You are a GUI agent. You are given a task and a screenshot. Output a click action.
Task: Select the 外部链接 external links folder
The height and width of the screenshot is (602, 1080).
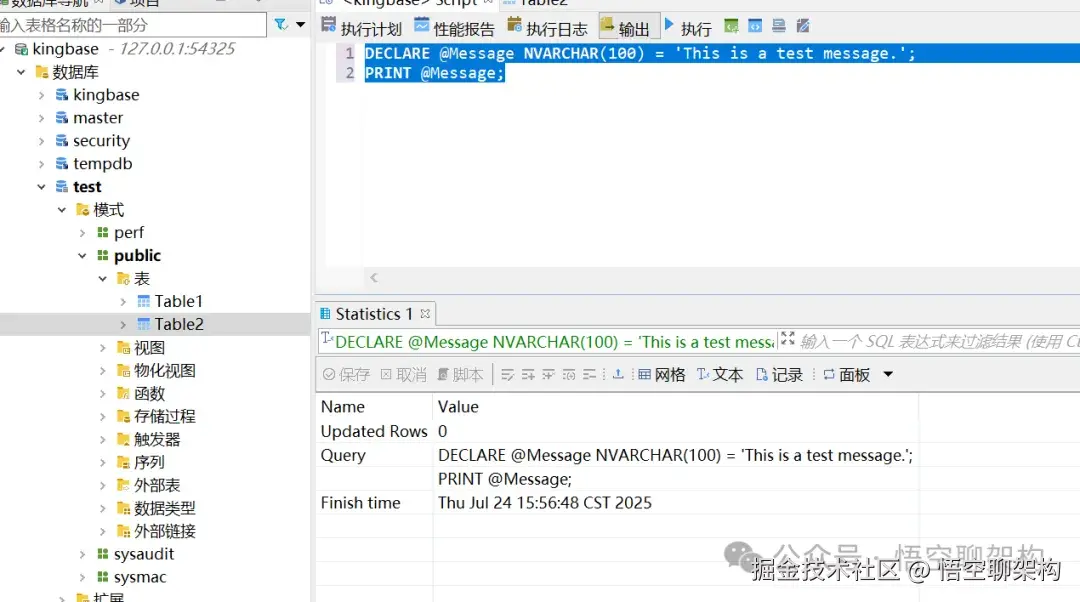[165, 531]
